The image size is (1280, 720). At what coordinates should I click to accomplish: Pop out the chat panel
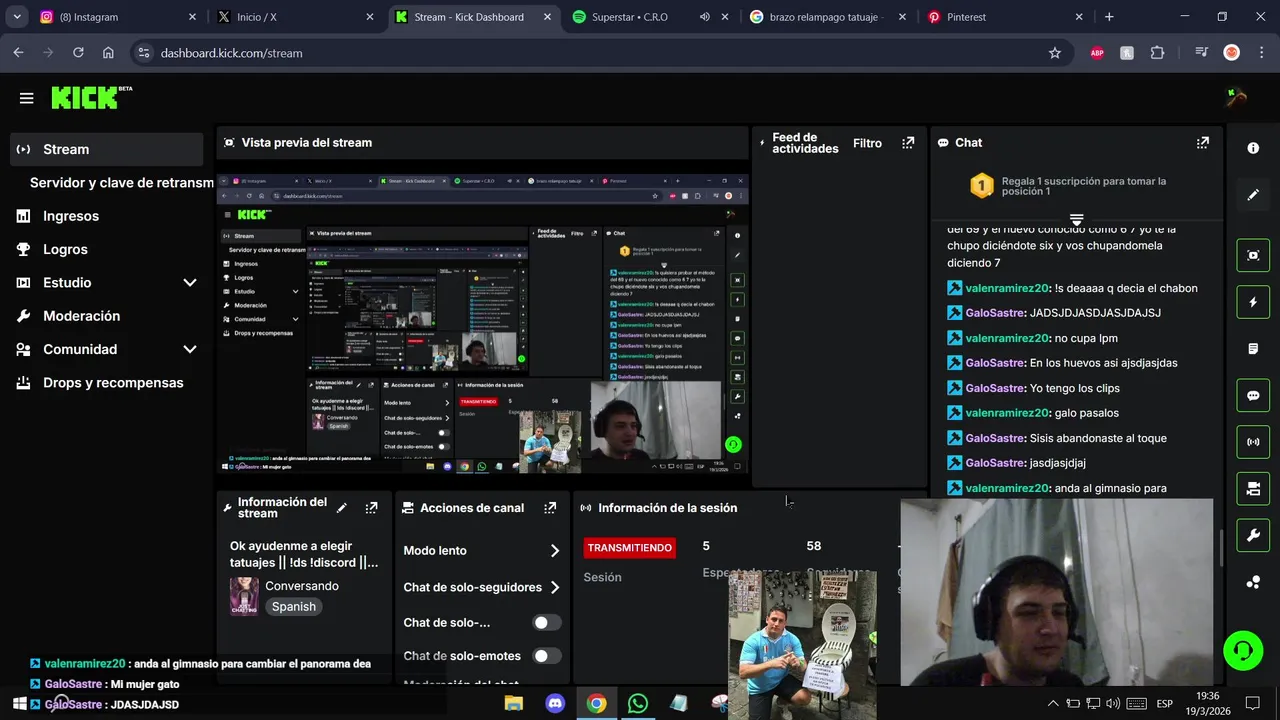point(1203,143)
